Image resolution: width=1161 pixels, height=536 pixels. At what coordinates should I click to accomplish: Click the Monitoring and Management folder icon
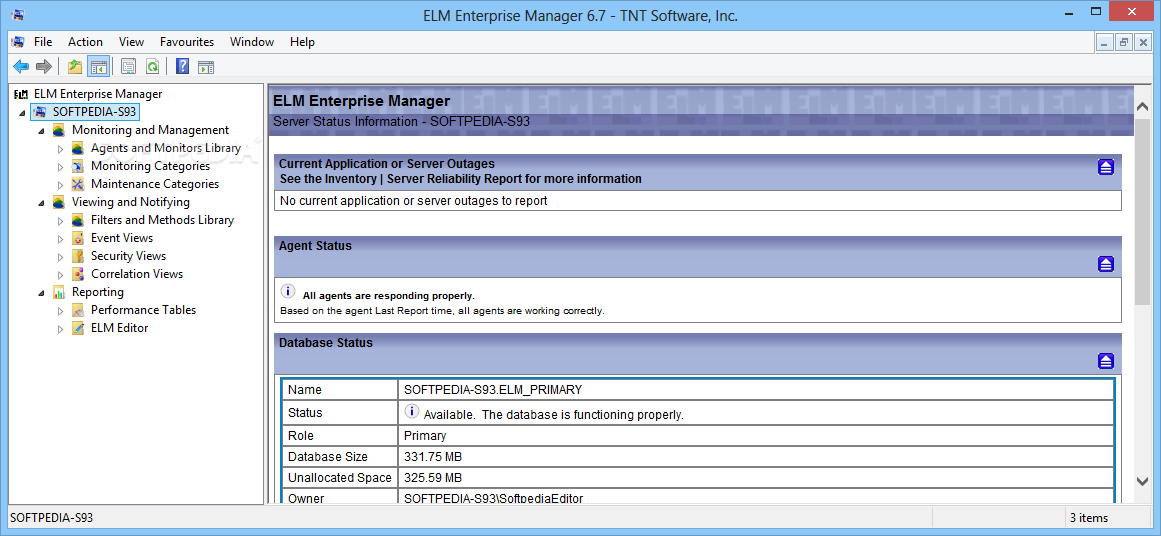[58, 130]
